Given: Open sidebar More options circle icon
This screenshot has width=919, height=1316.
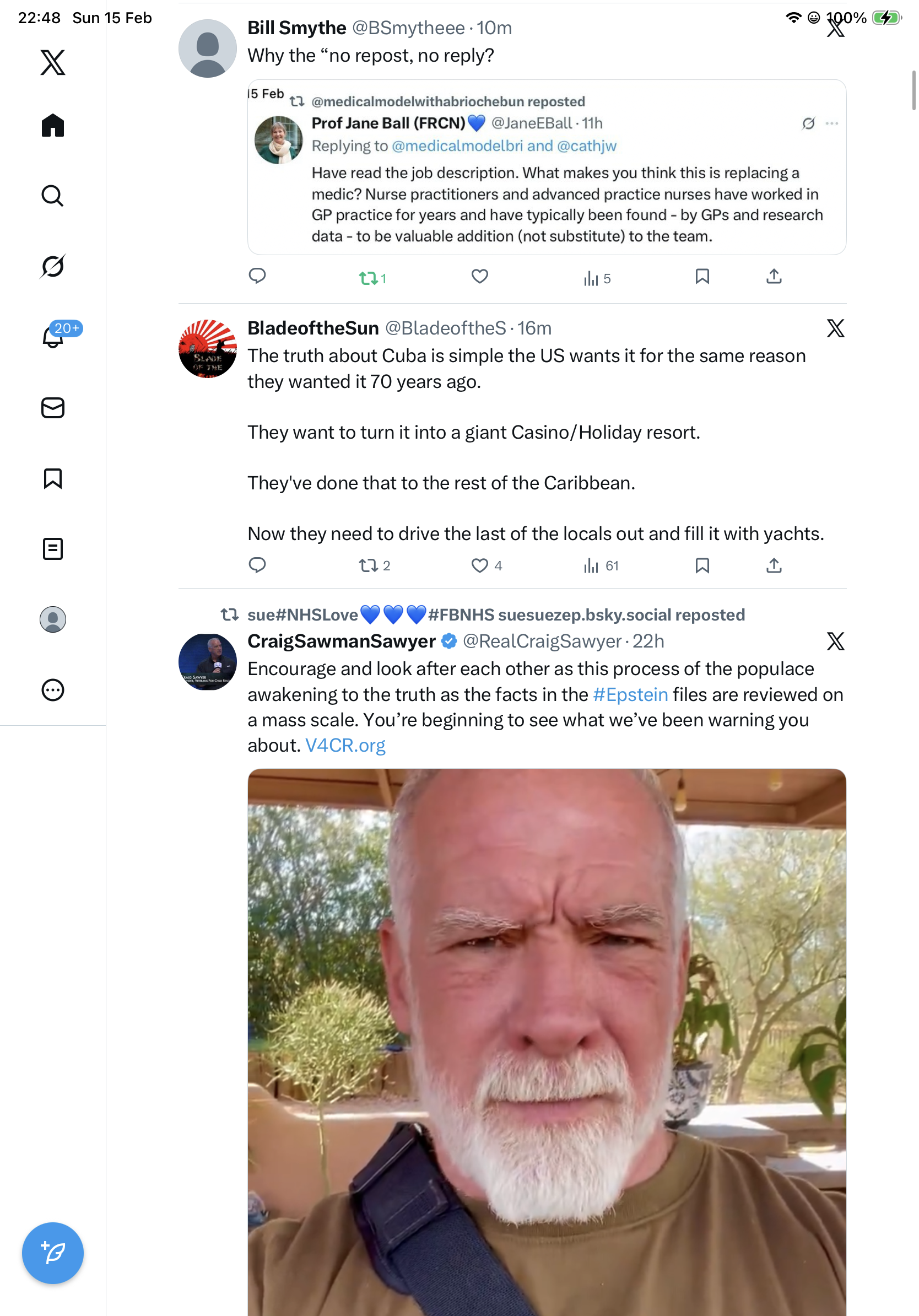Looking at the screenshot, I should [53, 689].
